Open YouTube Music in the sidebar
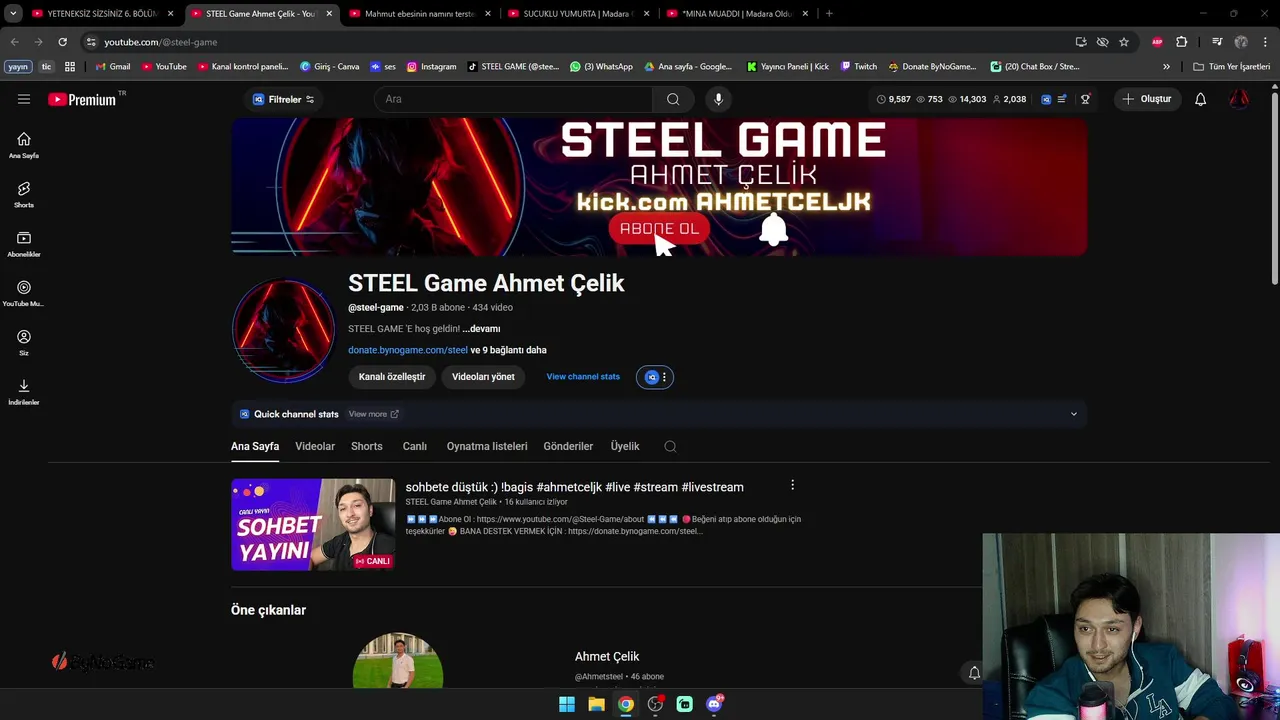Screen dimensions: 1280x720 click(24, 293)
